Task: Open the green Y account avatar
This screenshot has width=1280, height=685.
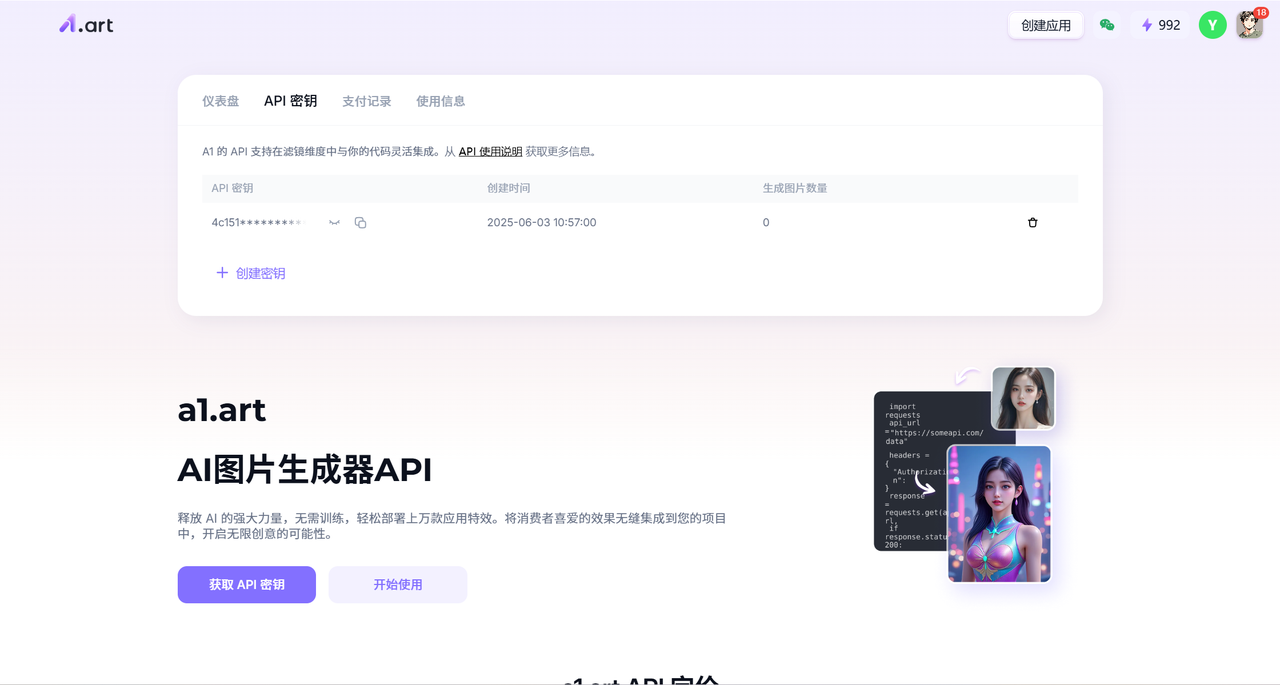Action: 1213,25
